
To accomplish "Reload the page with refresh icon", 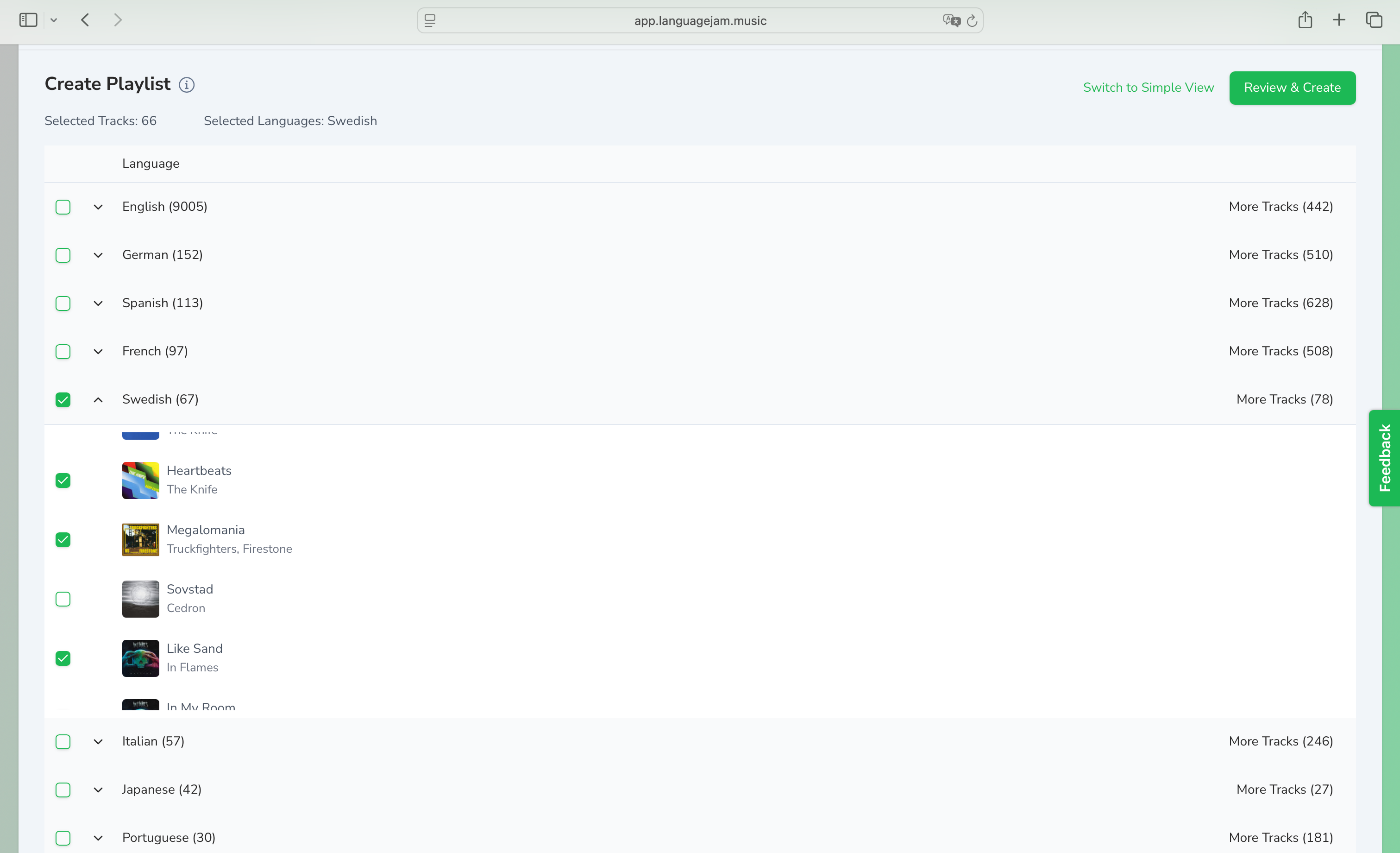I will [x=972, y=21].
